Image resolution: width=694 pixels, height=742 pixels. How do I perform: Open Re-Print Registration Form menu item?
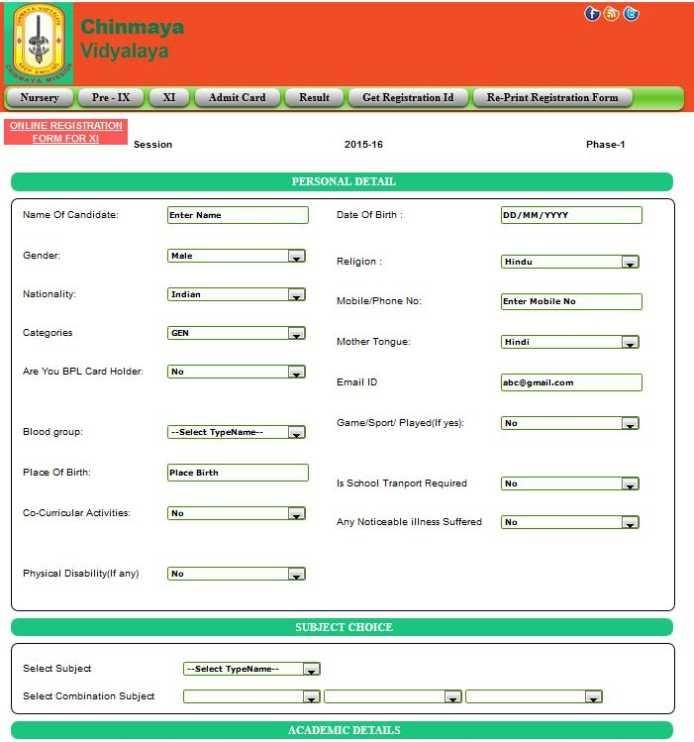(552, 97)
